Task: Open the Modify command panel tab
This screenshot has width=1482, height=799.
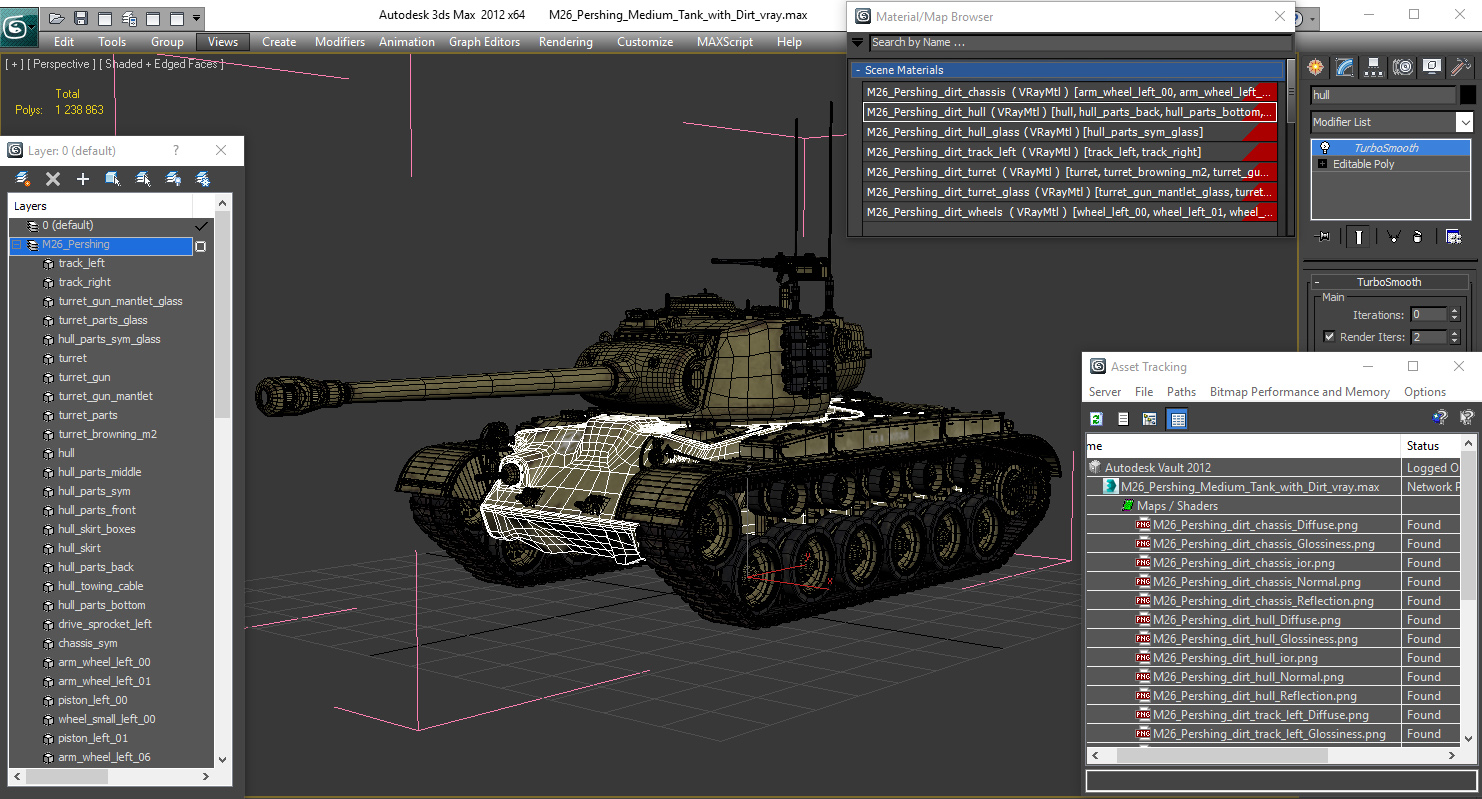Action: point(1345,67)
